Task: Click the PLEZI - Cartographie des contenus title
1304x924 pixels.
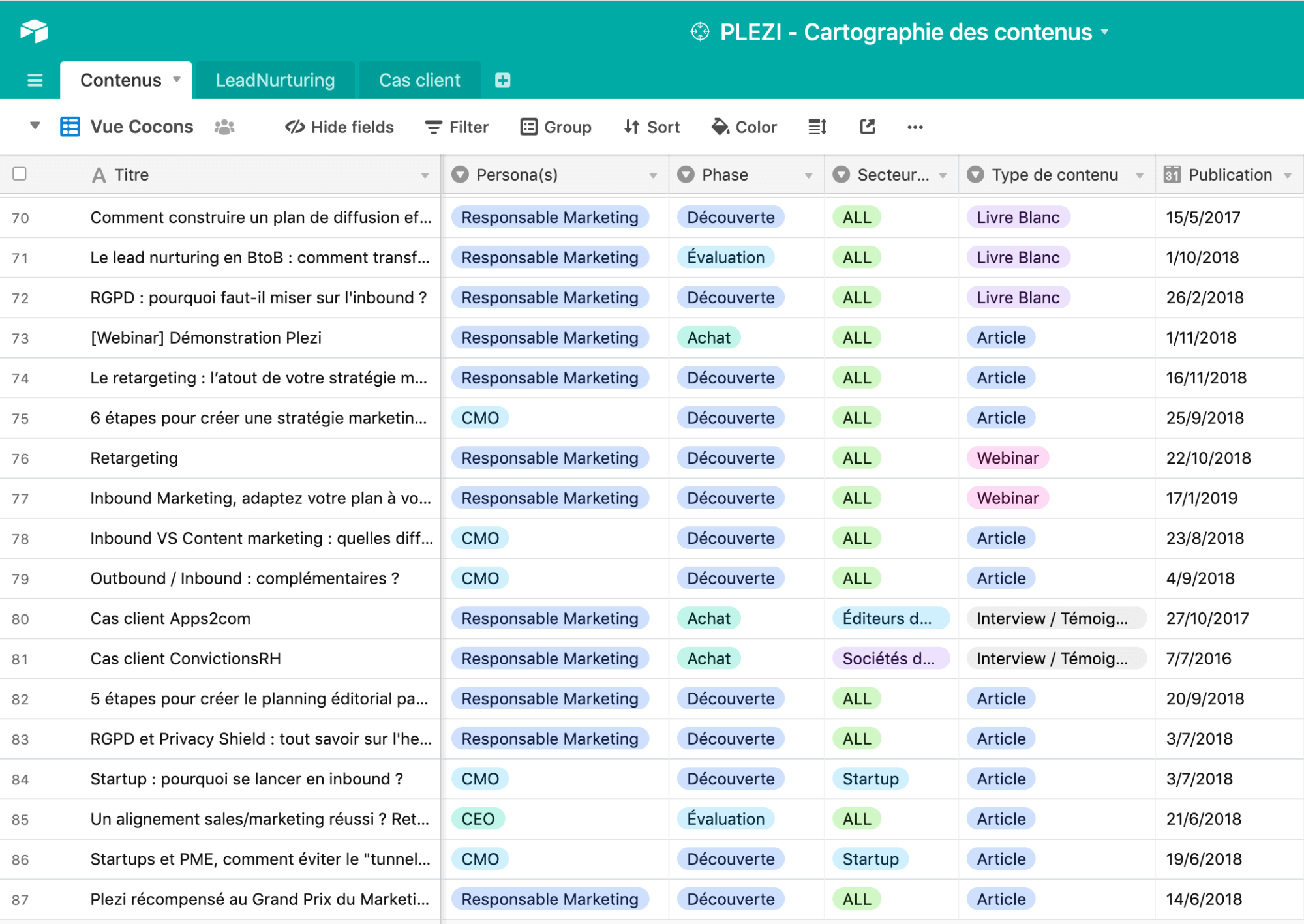Action: click(906, 32)
